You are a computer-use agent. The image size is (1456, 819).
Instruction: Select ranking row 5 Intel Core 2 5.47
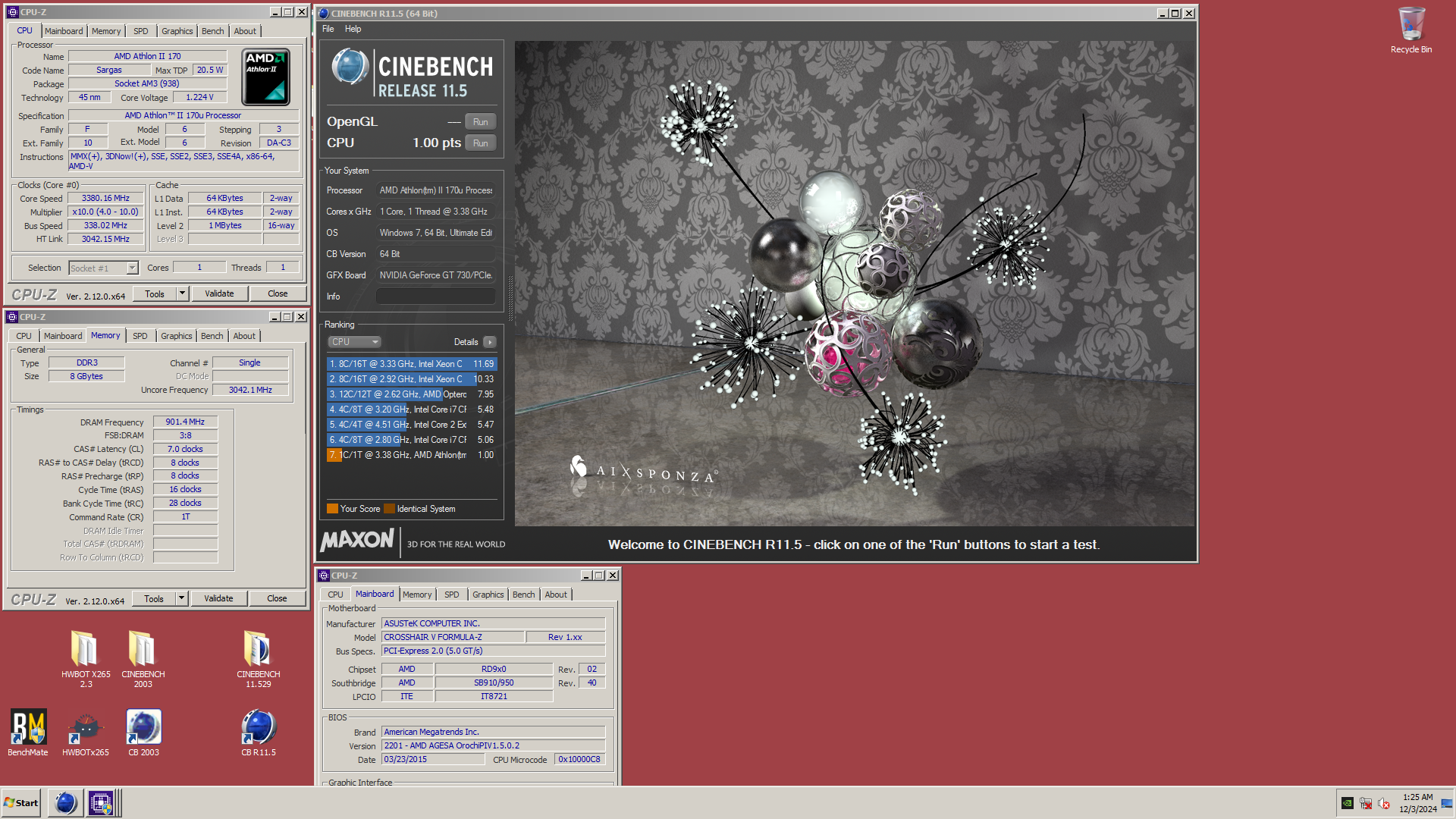click(412, 425)
